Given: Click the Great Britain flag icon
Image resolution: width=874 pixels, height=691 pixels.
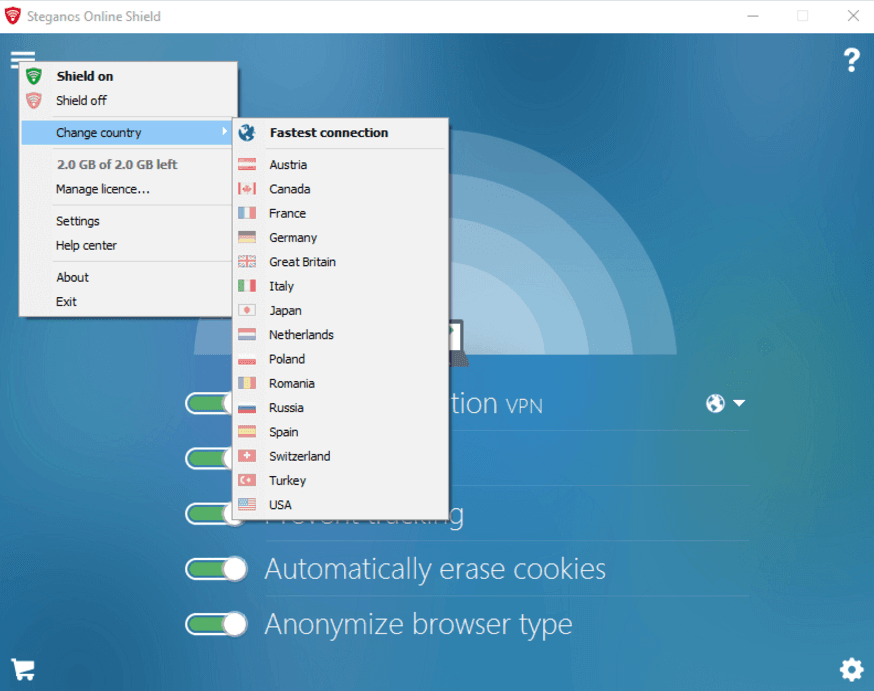Looking at the screenshot, I should (247, 261).
